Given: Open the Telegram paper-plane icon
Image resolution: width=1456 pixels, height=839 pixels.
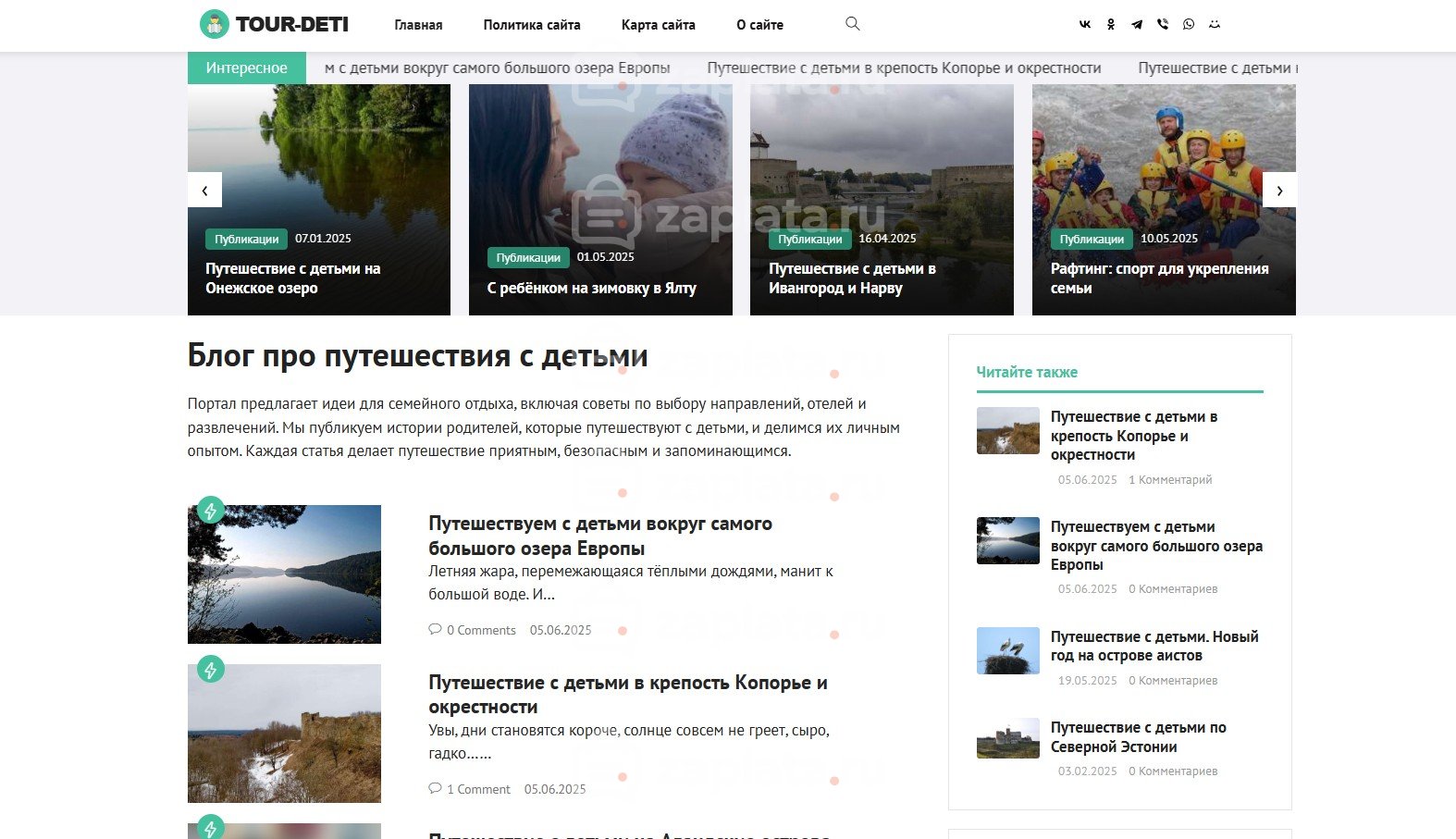Looking at the screenshot, I should click(1137, 25).
